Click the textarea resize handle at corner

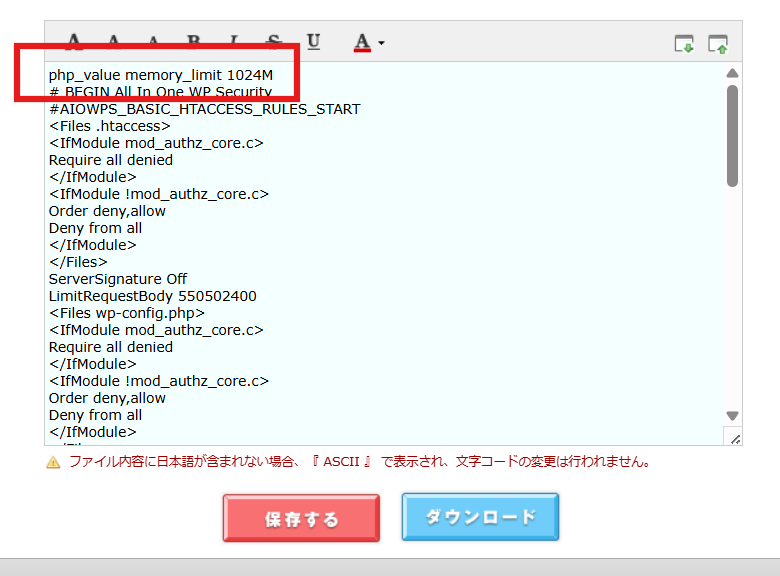point(733,438)
